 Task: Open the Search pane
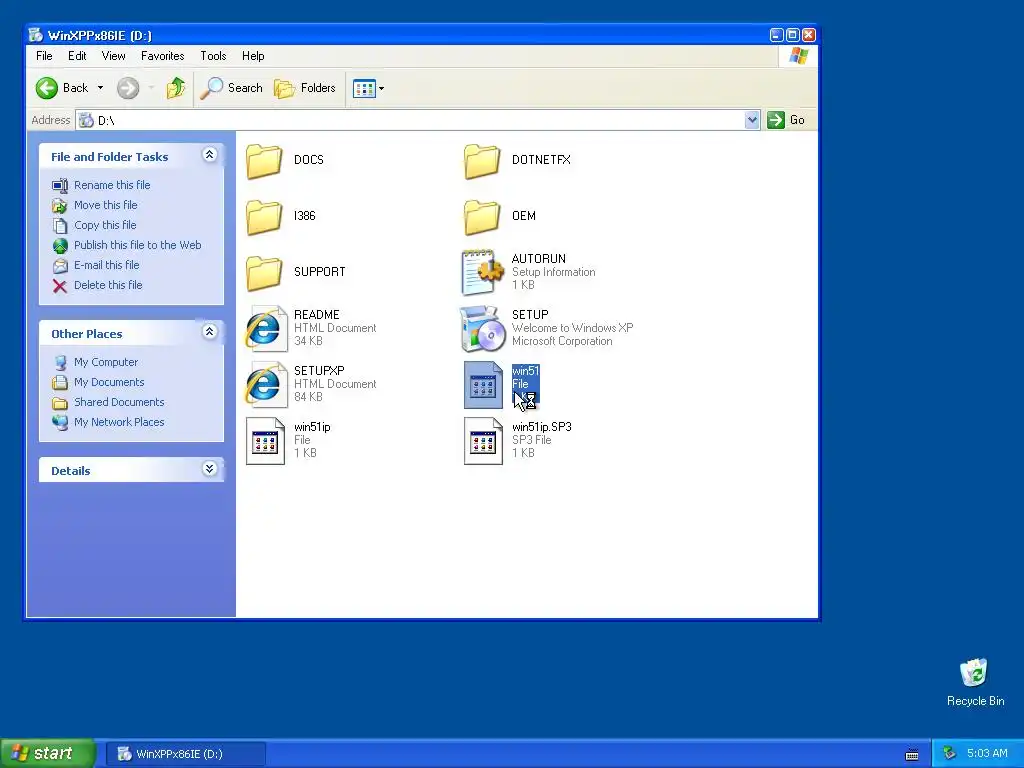click(x=231, y=88)
